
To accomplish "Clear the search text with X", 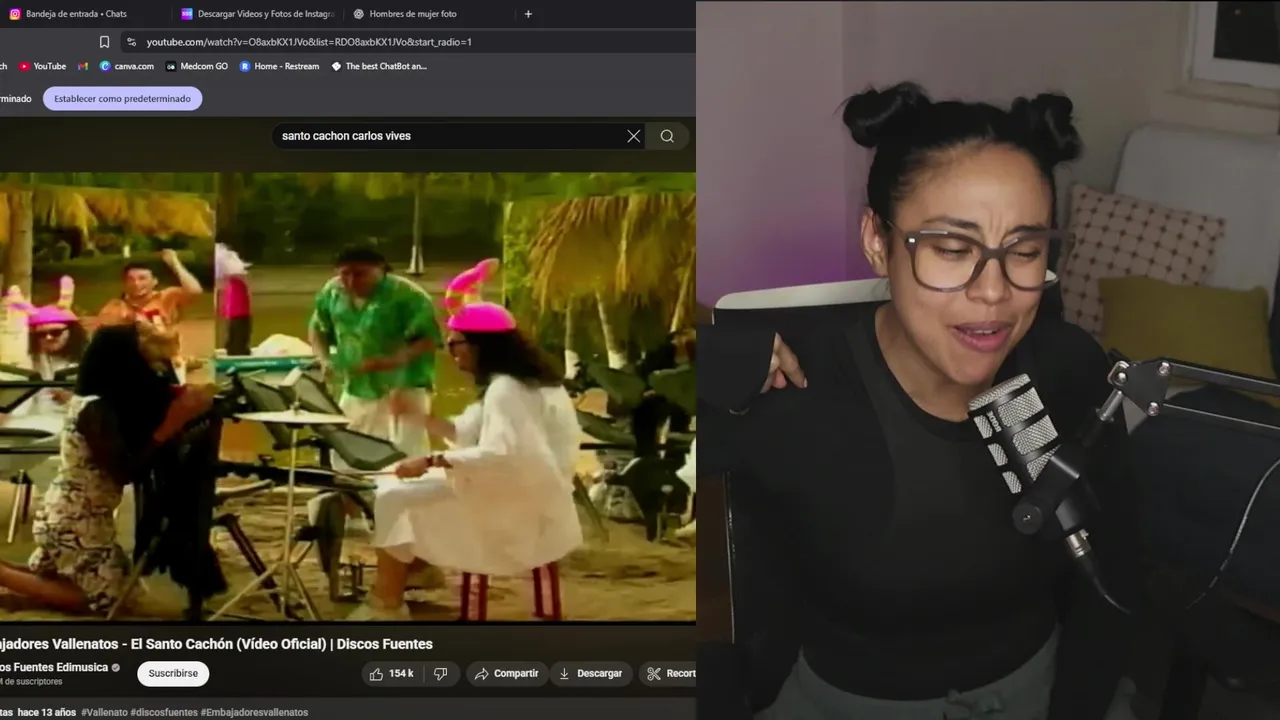I will pos(634,136).
